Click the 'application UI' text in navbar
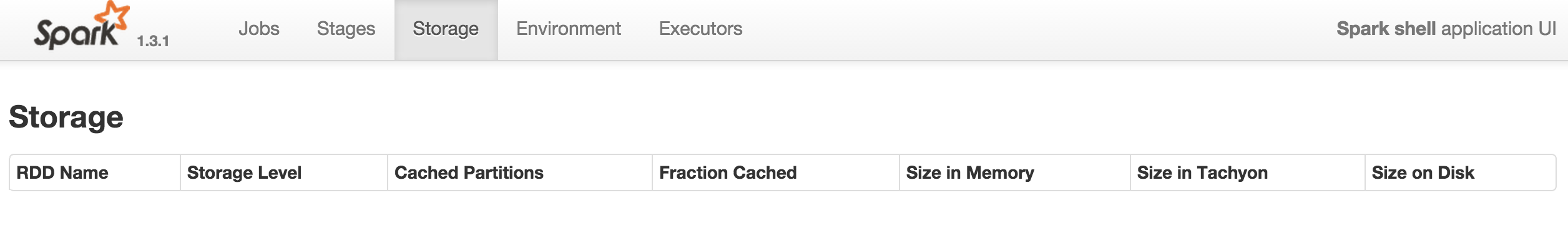 click(x=1499, y=29)
